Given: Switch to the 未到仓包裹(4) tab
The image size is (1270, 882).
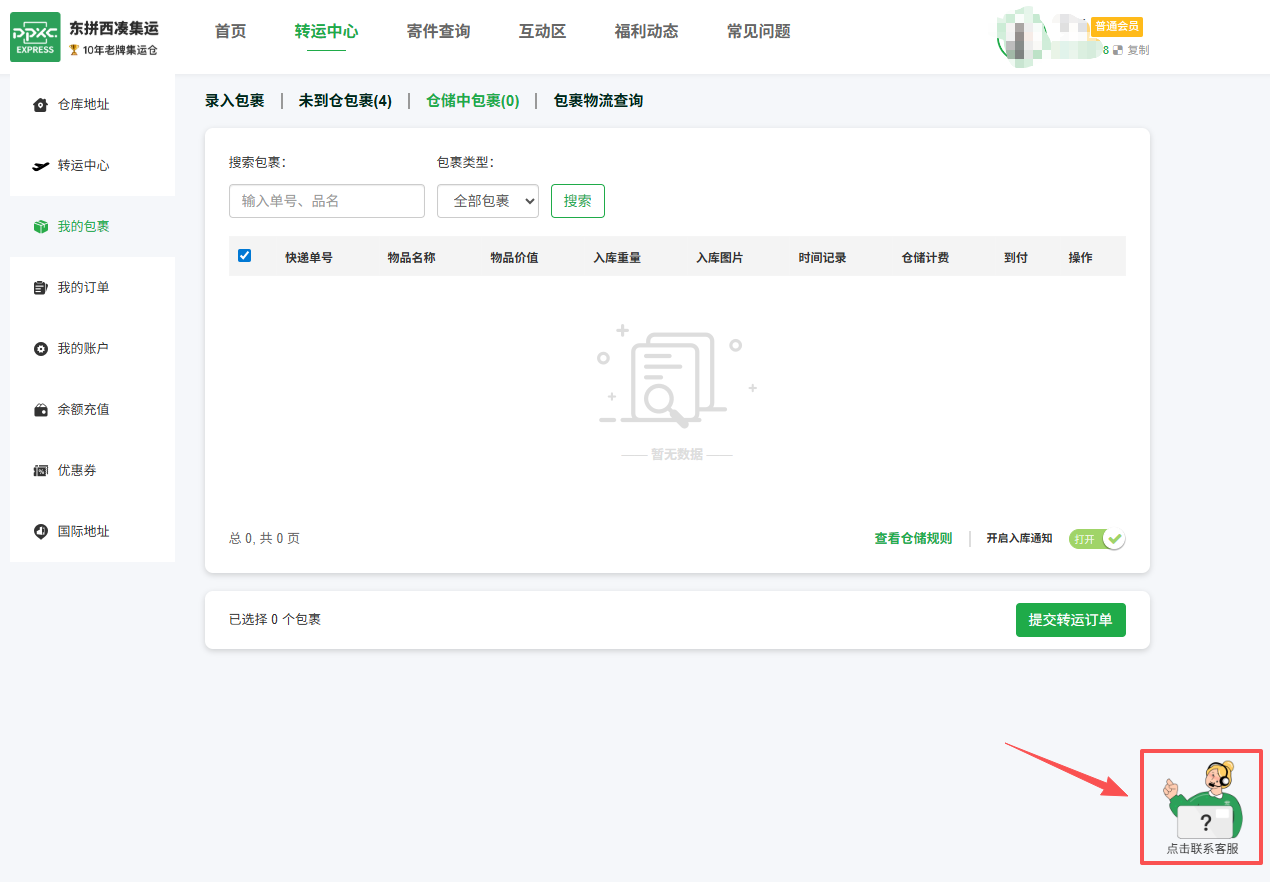Looking at the screenshot, I should (x=345, y=101).
